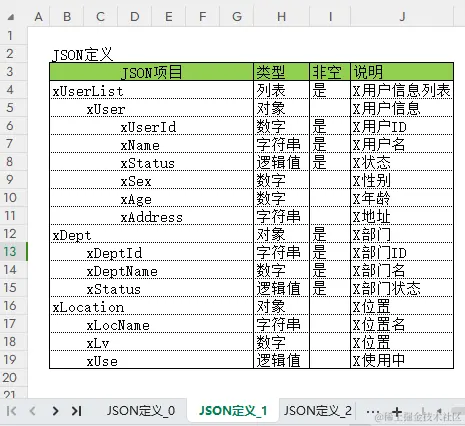Go to the previous sheet tab arrow
This screenshot has width=465, height=426.
[x=33, y=411]
